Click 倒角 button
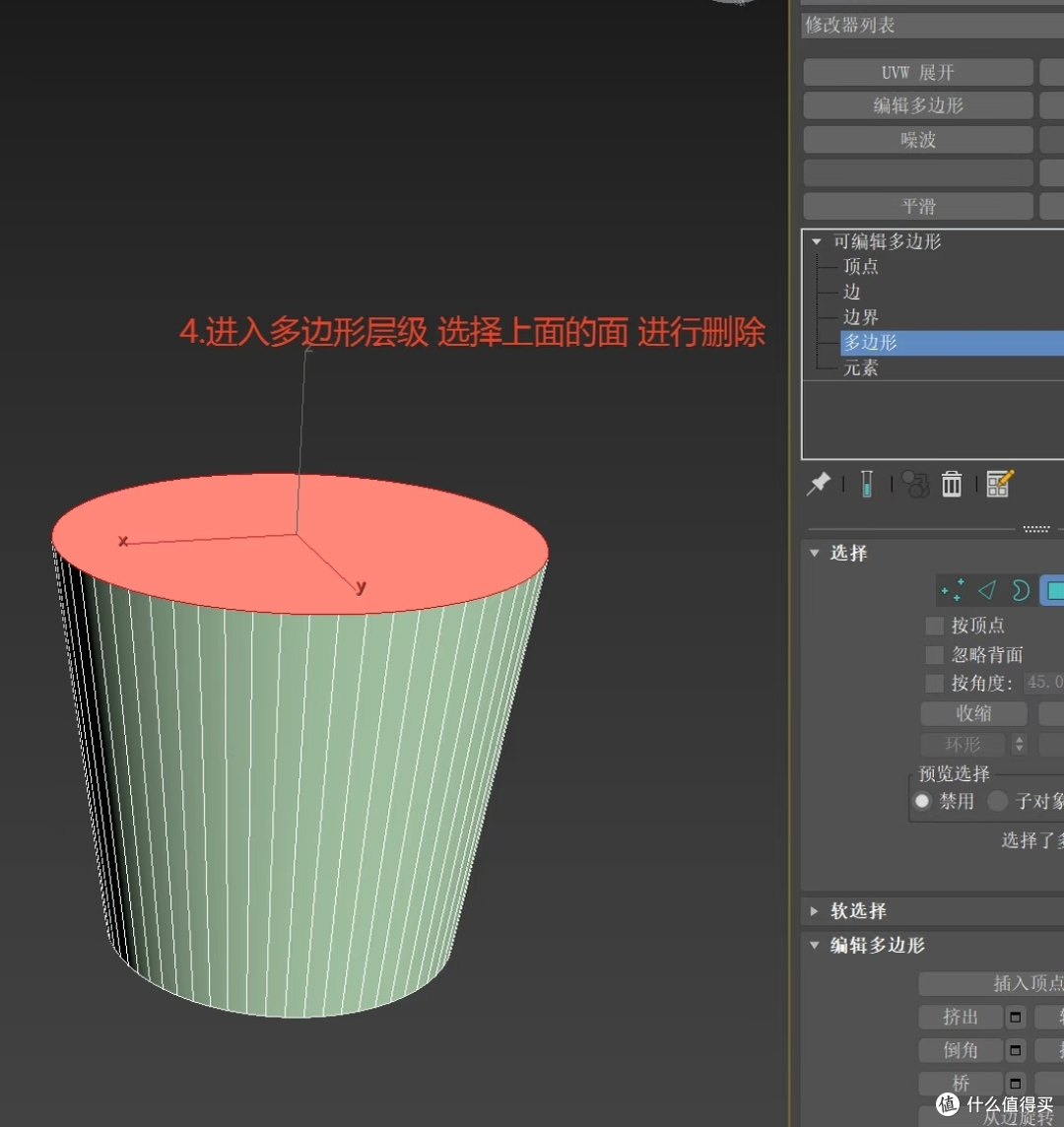The image size is (1064, 1127). 961,1050
